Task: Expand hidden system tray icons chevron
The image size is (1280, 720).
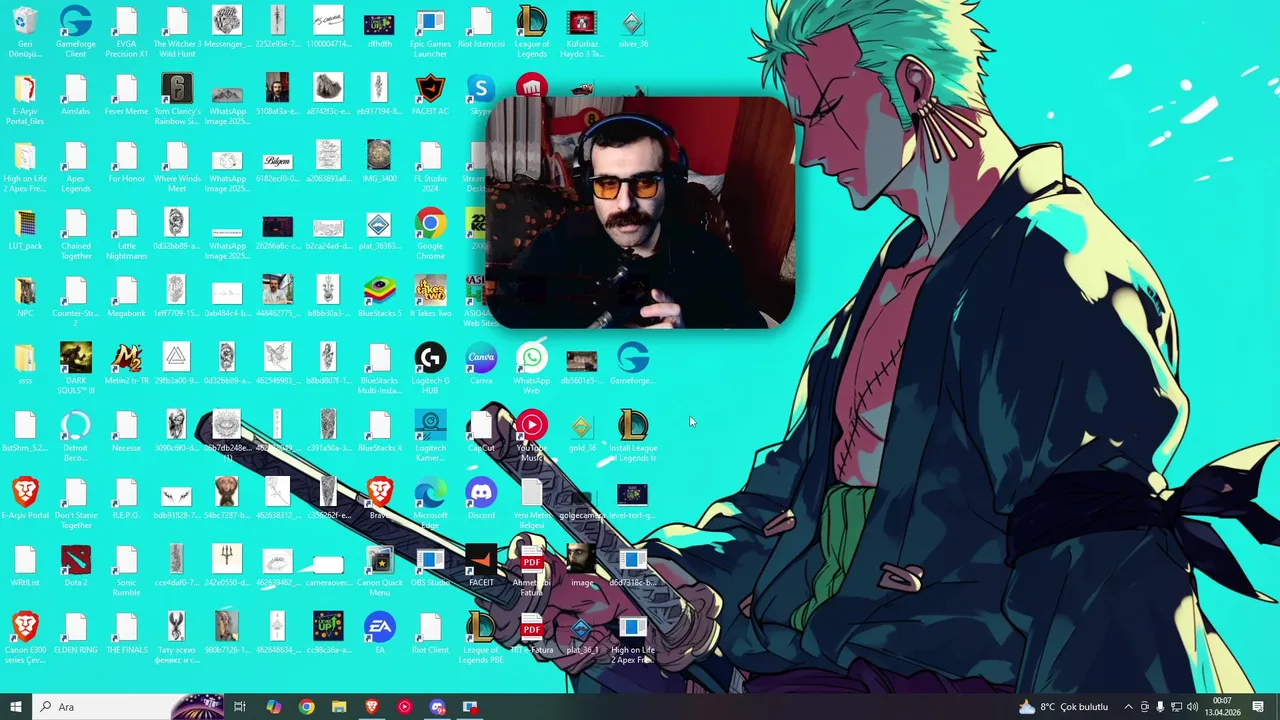Action: click(x=1129, y=707)
